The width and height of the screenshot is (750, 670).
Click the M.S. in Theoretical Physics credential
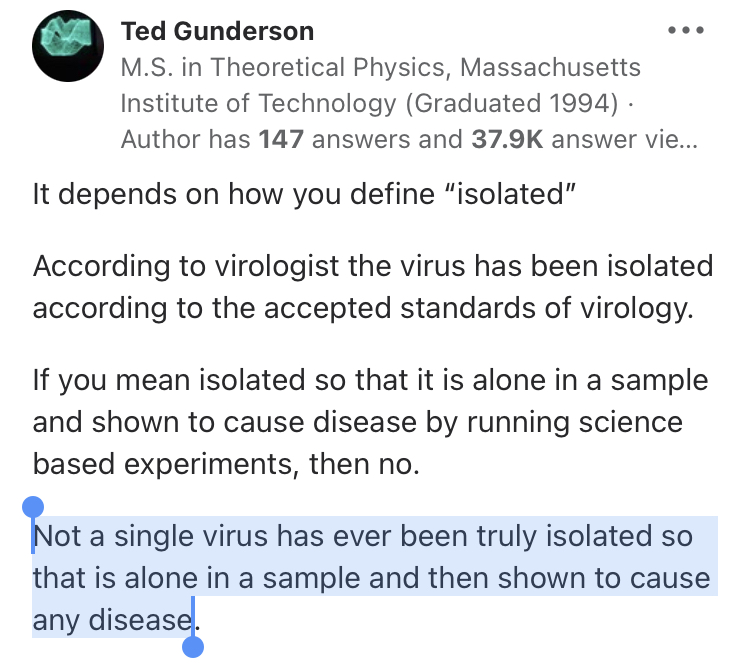pyautogui.click(x=285, y=67)
